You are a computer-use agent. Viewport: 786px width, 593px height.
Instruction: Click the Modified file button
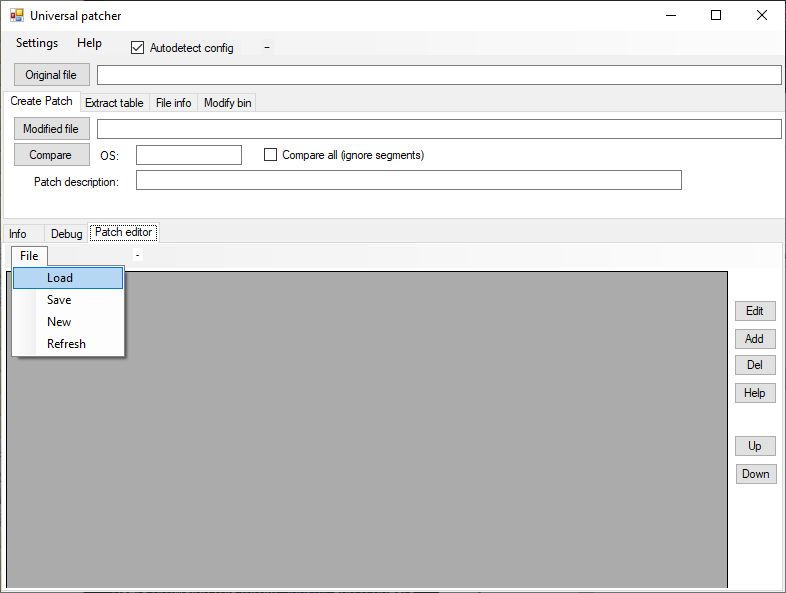(x=52, y=129)
